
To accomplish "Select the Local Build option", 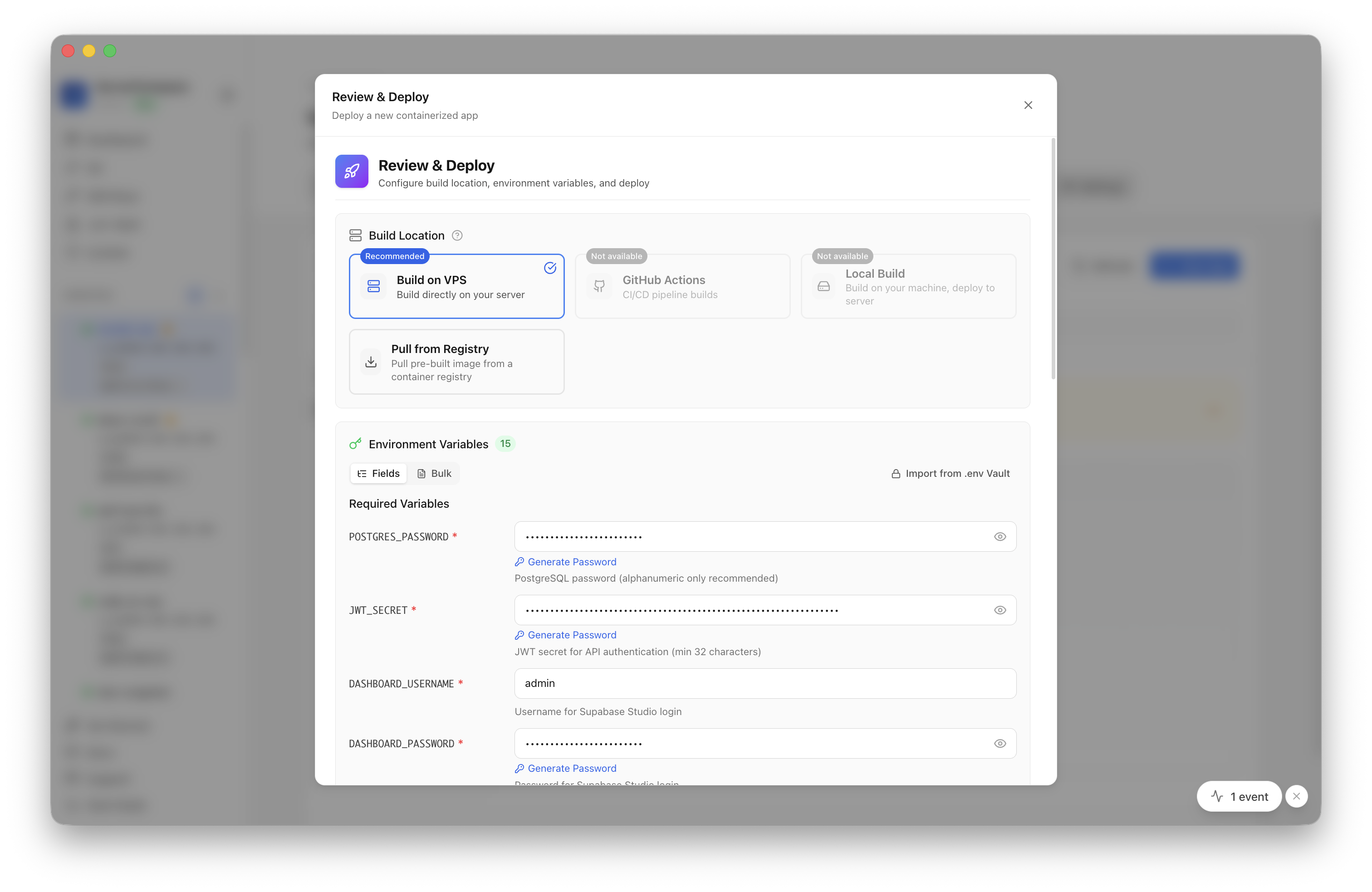I will coord(908,286).
